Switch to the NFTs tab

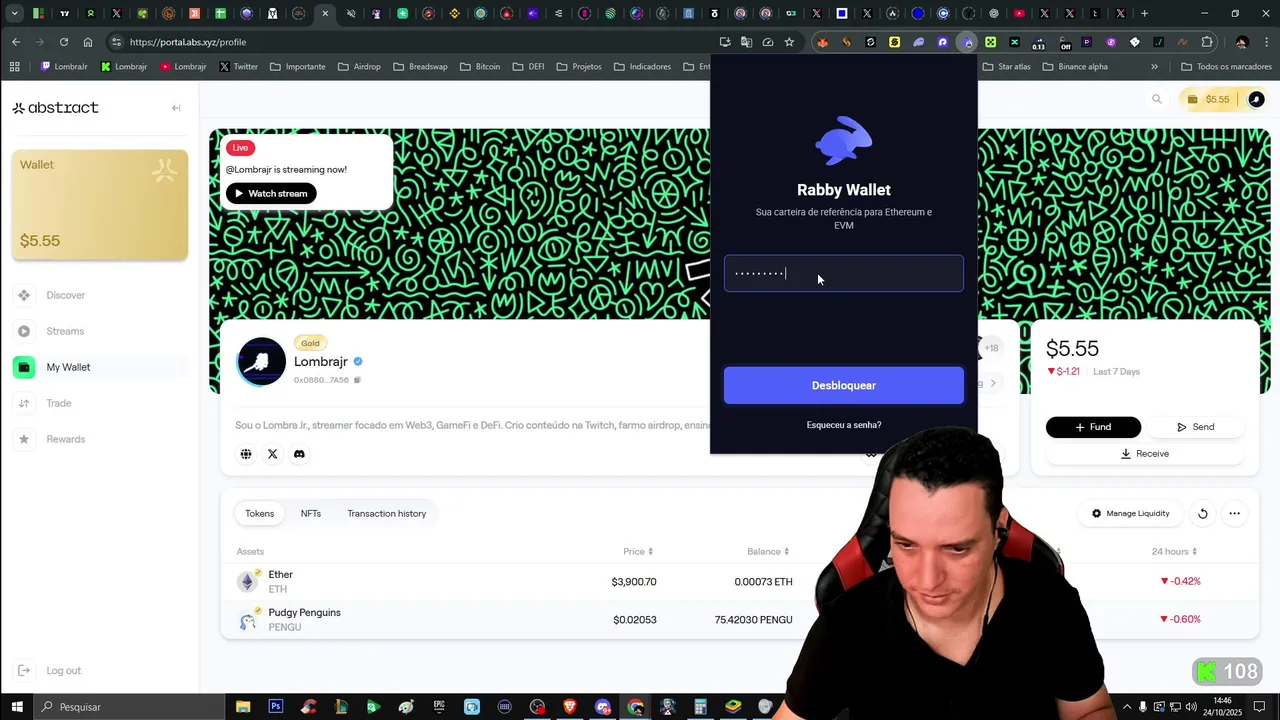[x=311, y=513]
